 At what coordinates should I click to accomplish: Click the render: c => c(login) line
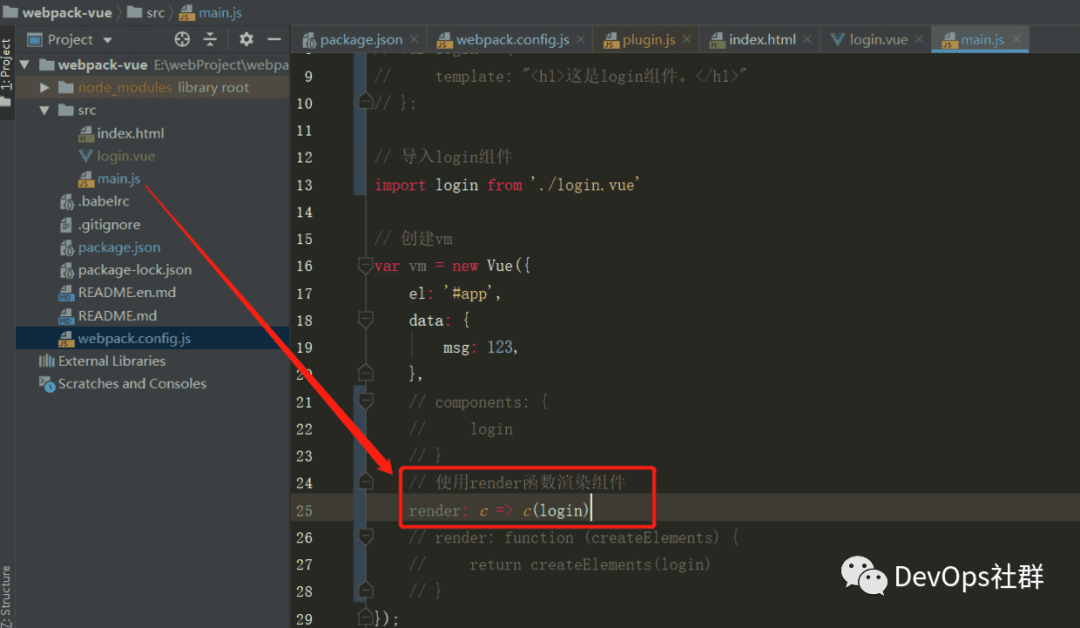tap(499, 510)
